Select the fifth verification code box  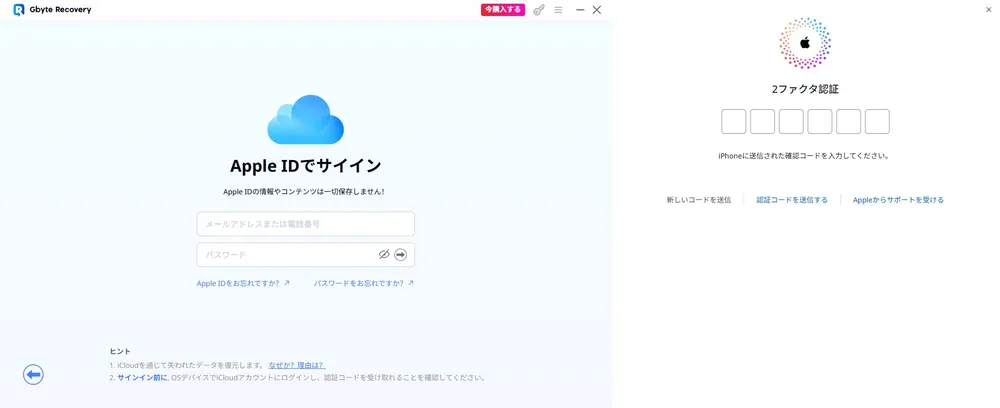point(848,121)
